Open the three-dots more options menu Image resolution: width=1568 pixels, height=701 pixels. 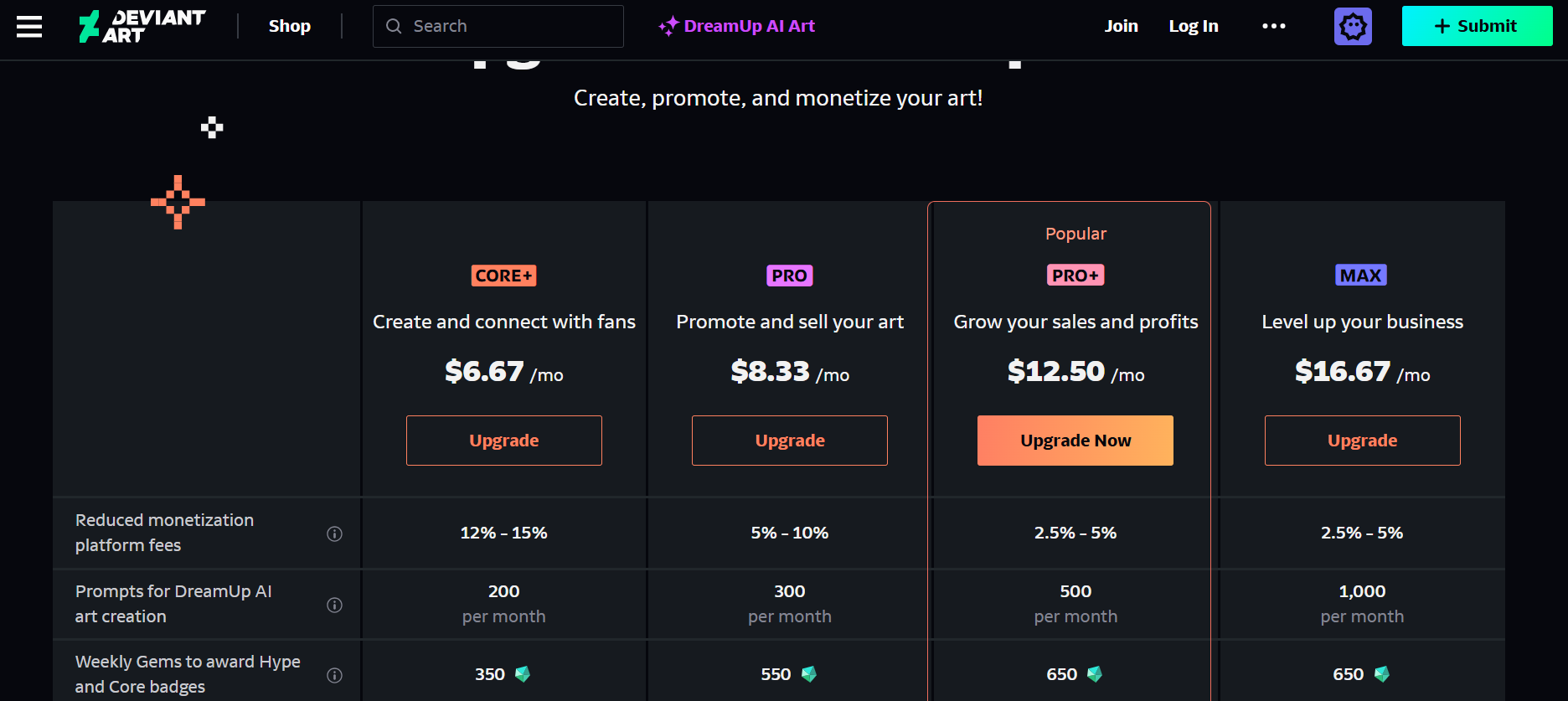(1274, 27)
